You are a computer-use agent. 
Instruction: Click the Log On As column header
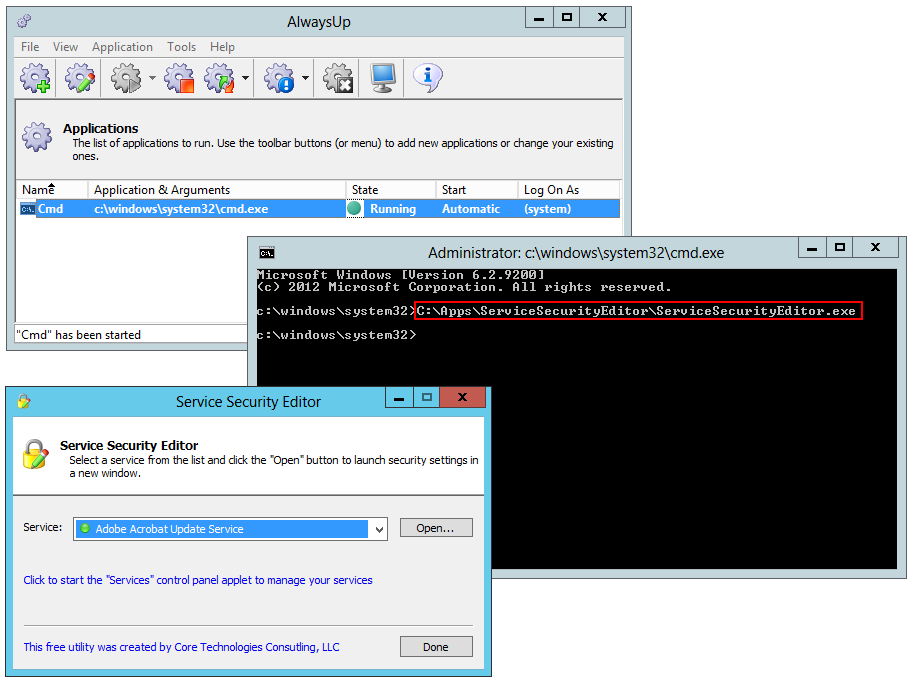point(569,190)
